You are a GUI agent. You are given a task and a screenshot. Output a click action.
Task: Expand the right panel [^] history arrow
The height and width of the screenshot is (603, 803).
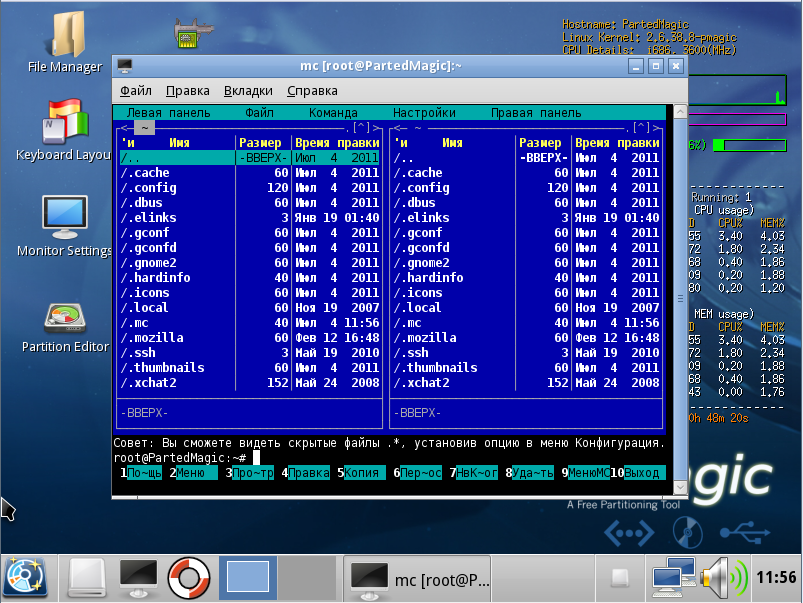click(x=641, y=128)
